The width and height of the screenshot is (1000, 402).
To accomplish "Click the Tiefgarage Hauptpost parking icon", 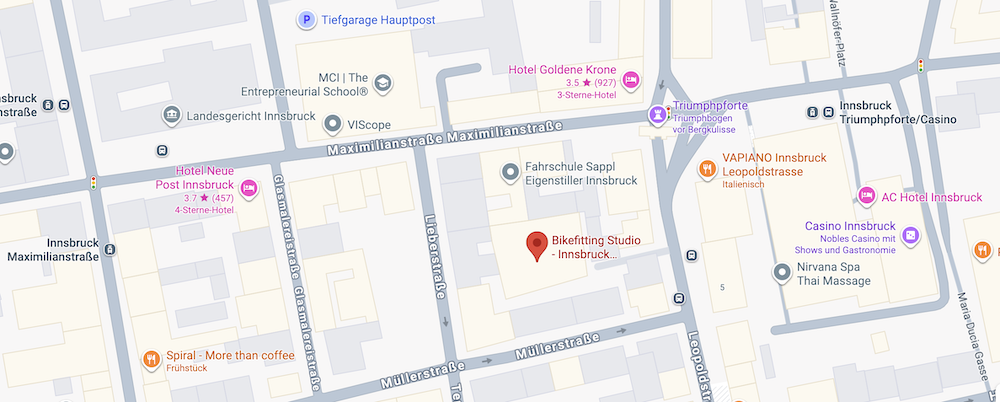I will point(307,20).
